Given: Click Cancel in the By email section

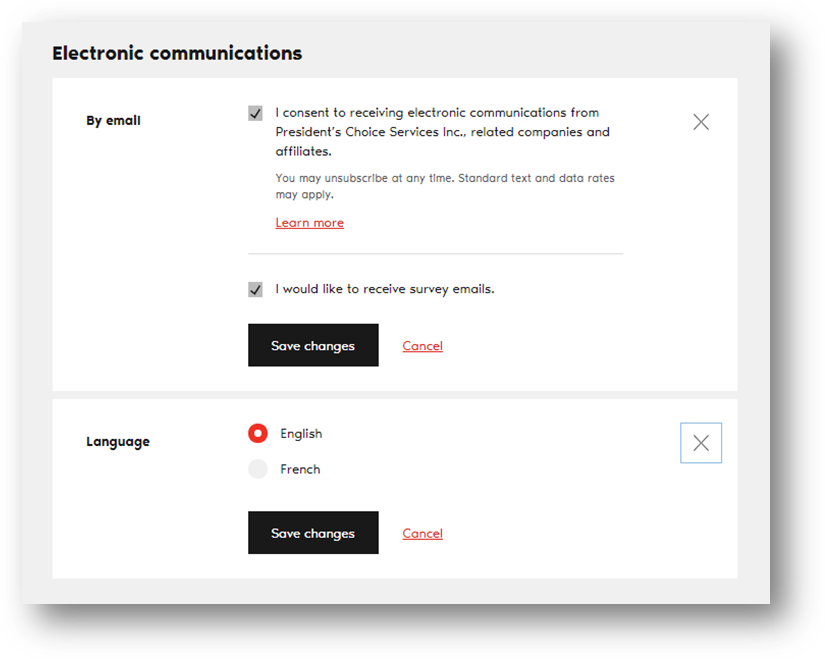Looking at the screenshot, I should (422, 345).
